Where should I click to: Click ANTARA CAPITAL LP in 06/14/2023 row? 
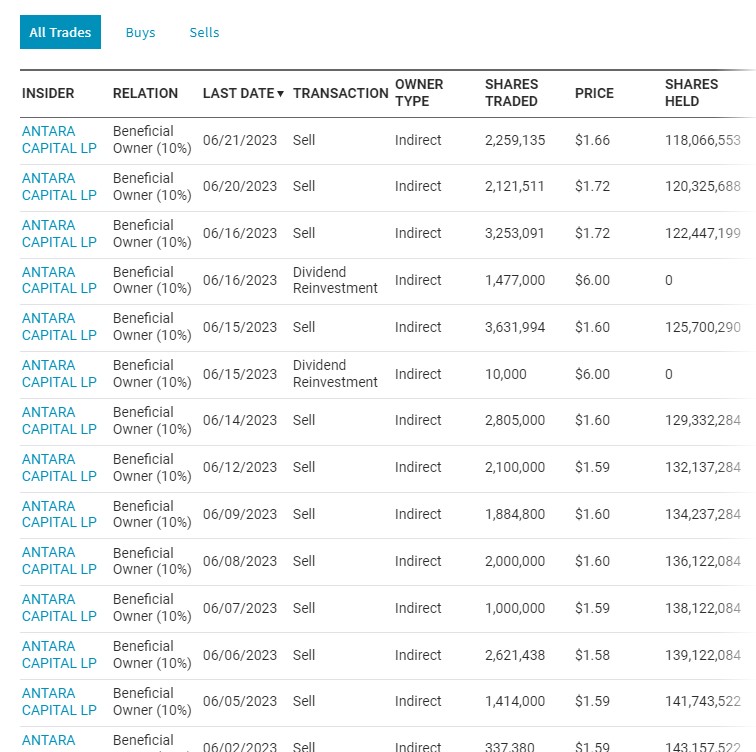pos(59,421)
